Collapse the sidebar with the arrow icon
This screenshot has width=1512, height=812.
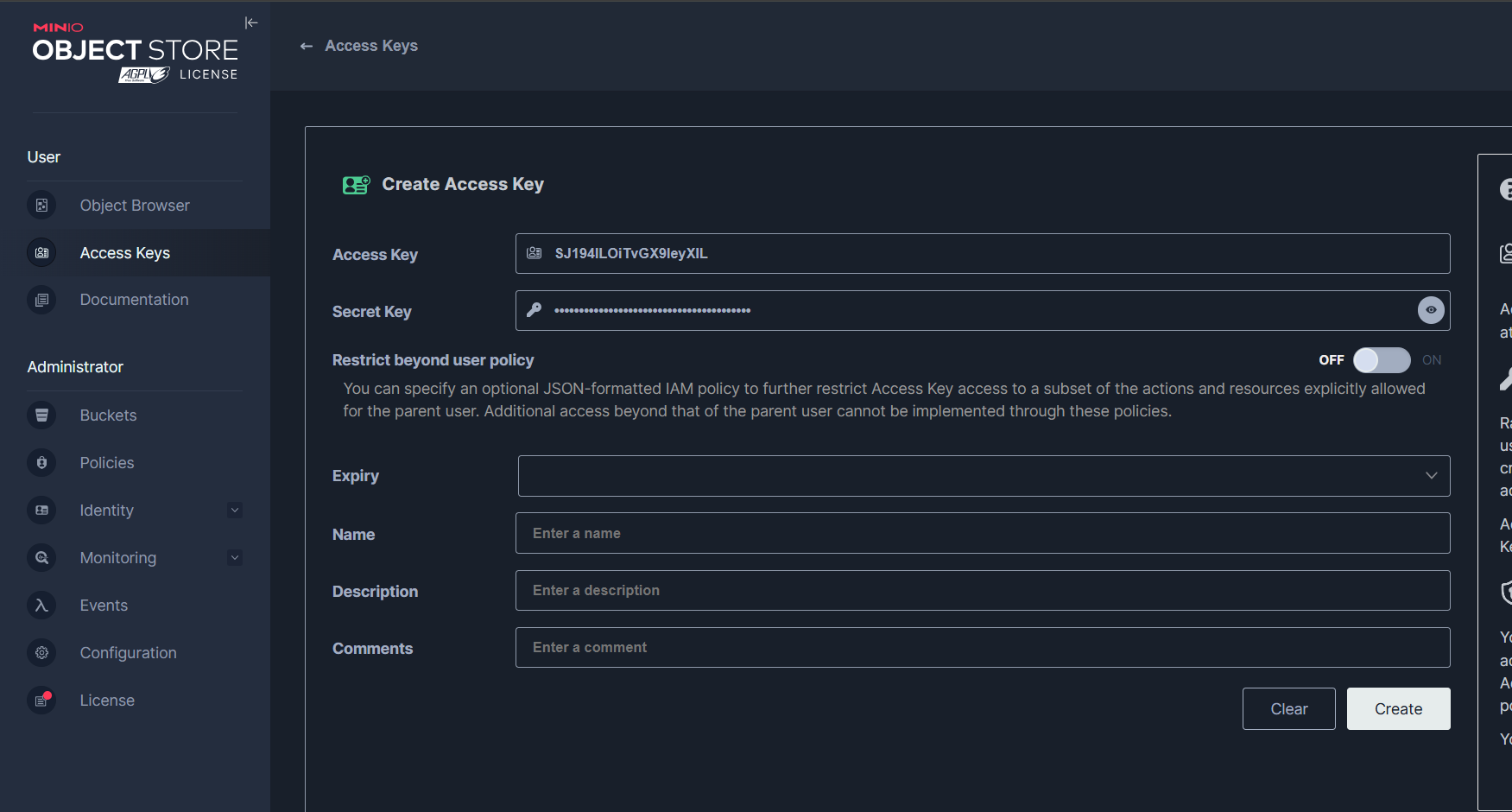(251, 22)
